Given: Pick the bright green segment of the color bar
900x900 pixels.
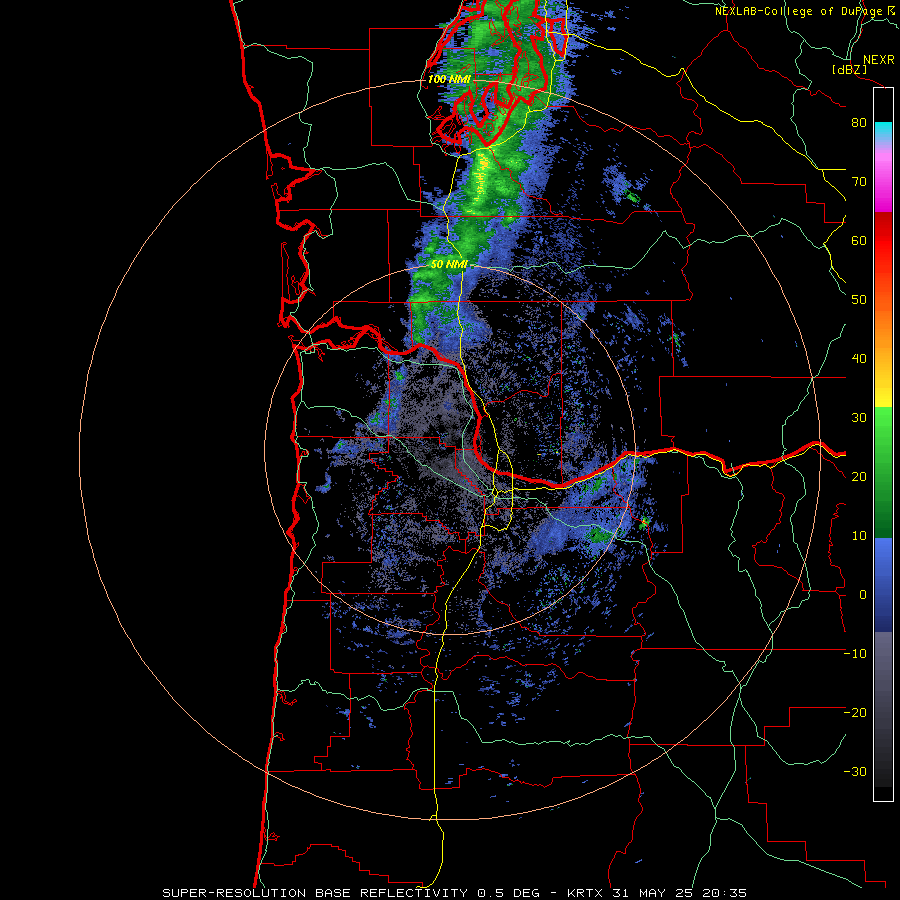Looking at the screenshot, I should pos(883,426).
